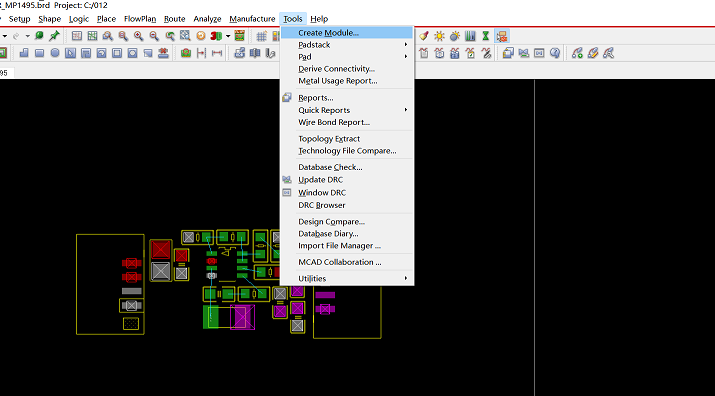
Task: Open the Undo history dropdown arrow
Action: point(5,36)
